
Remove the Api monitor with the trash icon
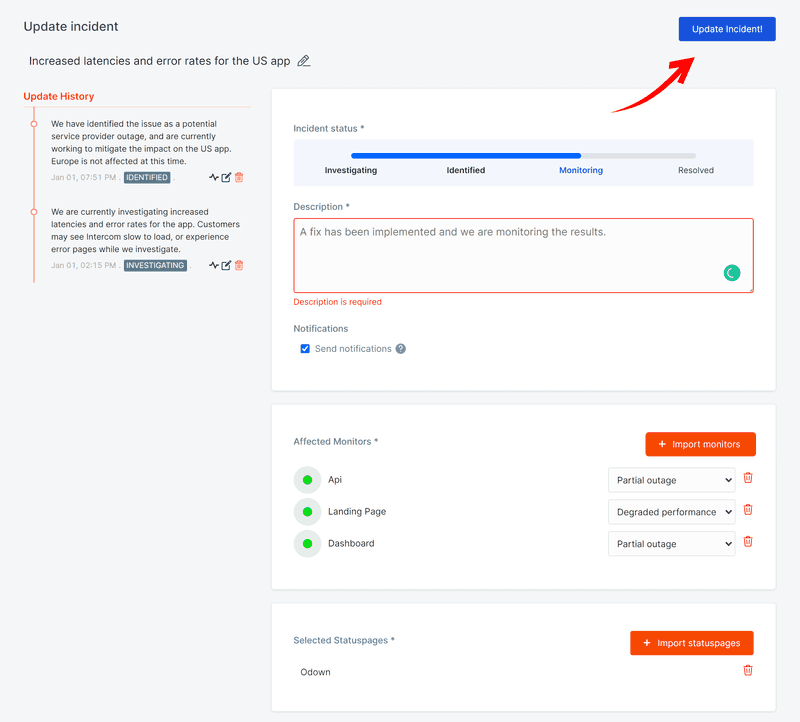pos(747,478)
